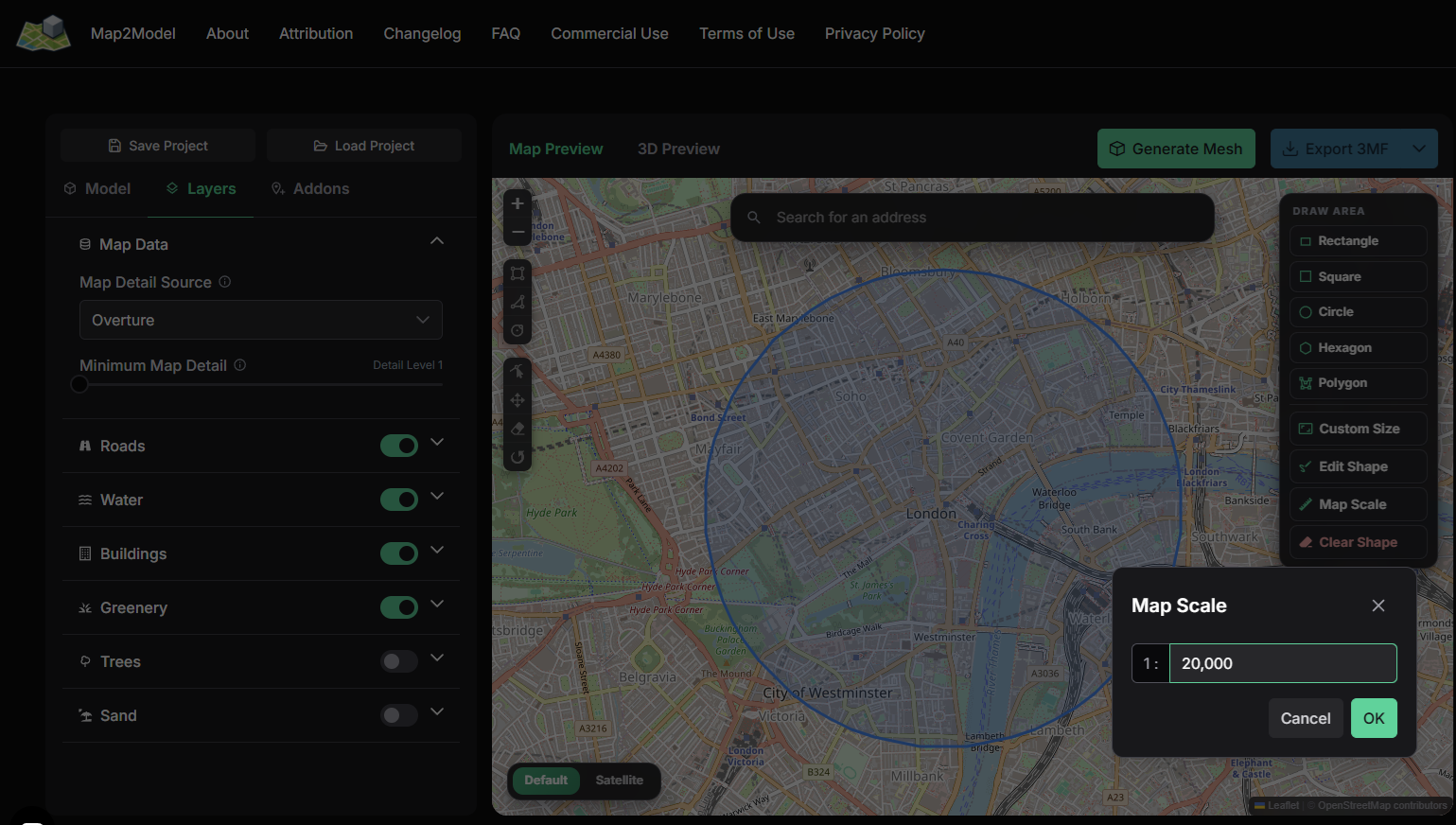Image resolution: width=1456 pixels, height=825 pixels.
Task: Open the Overture map source dropdown
Action: 261,320
